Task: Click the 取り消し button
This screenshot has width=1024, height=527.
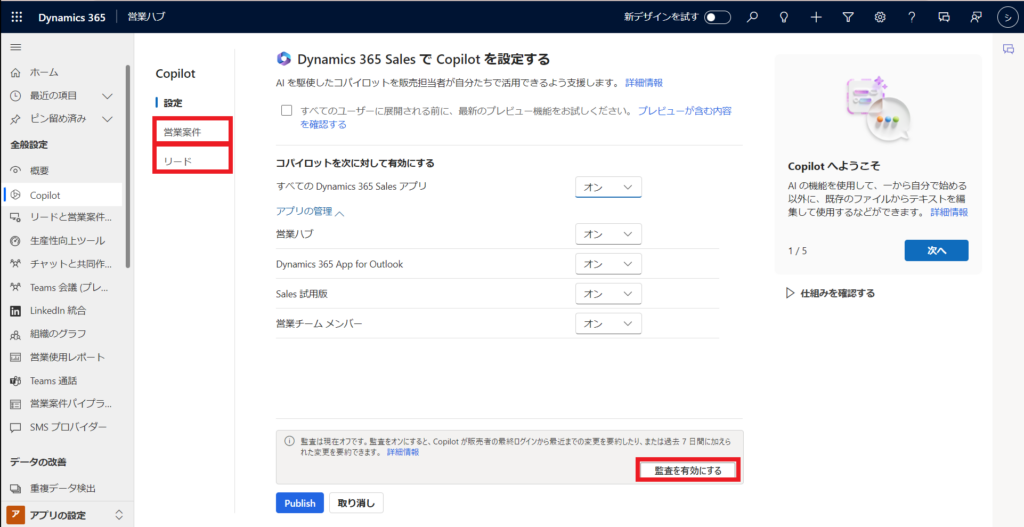Action: coord(357,503)
